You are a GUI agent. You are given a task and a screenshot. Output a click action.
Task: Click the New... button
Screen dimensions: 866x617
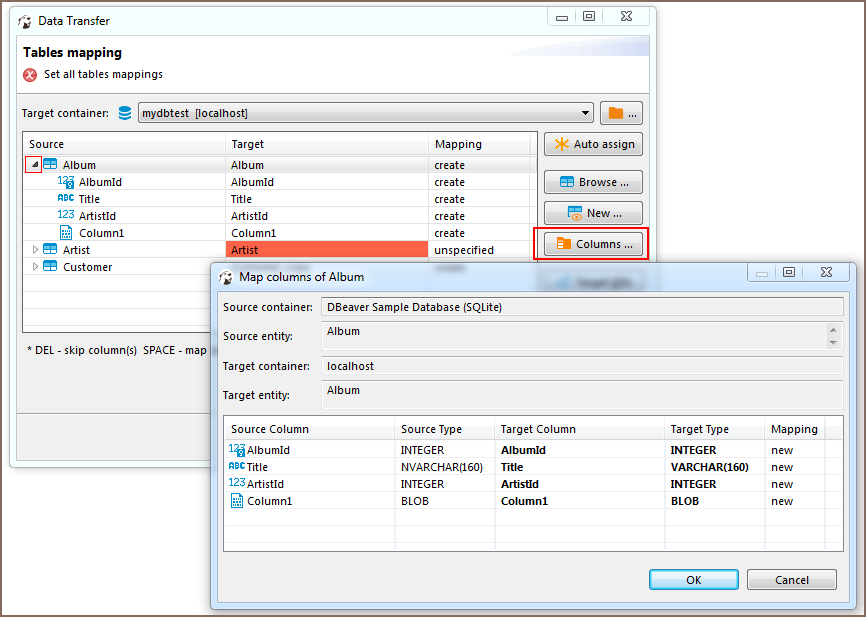[593, 213]
